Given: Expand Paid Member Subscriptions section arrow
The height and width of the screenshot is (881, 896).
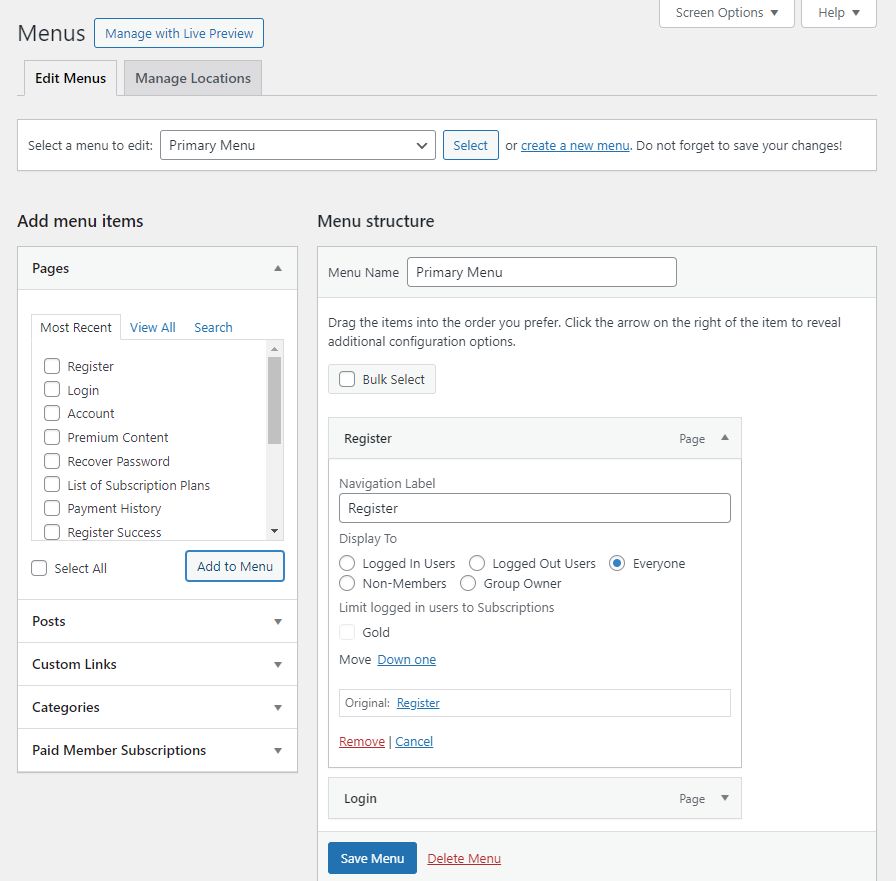Looking at the screenshot, I should pos(278,750).
